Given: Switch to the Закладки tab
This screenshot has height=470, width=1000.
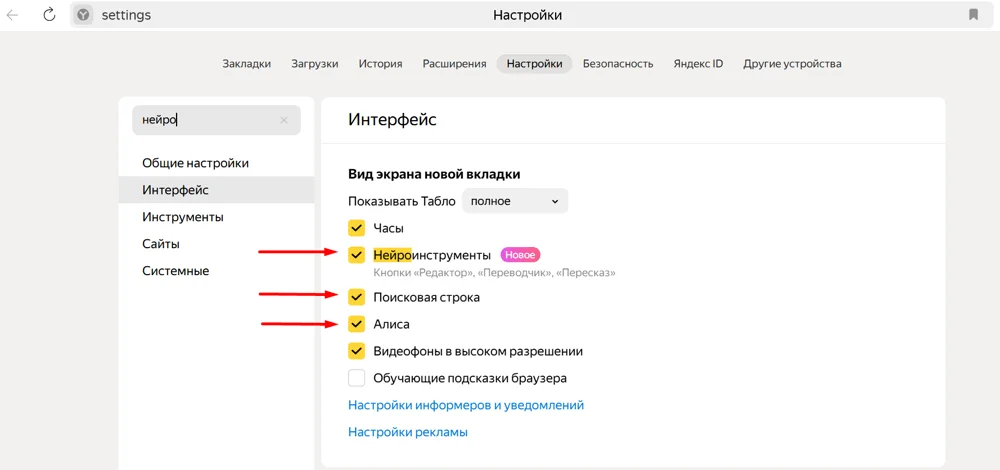Looking at the screenshot, I should pos(246,64).
